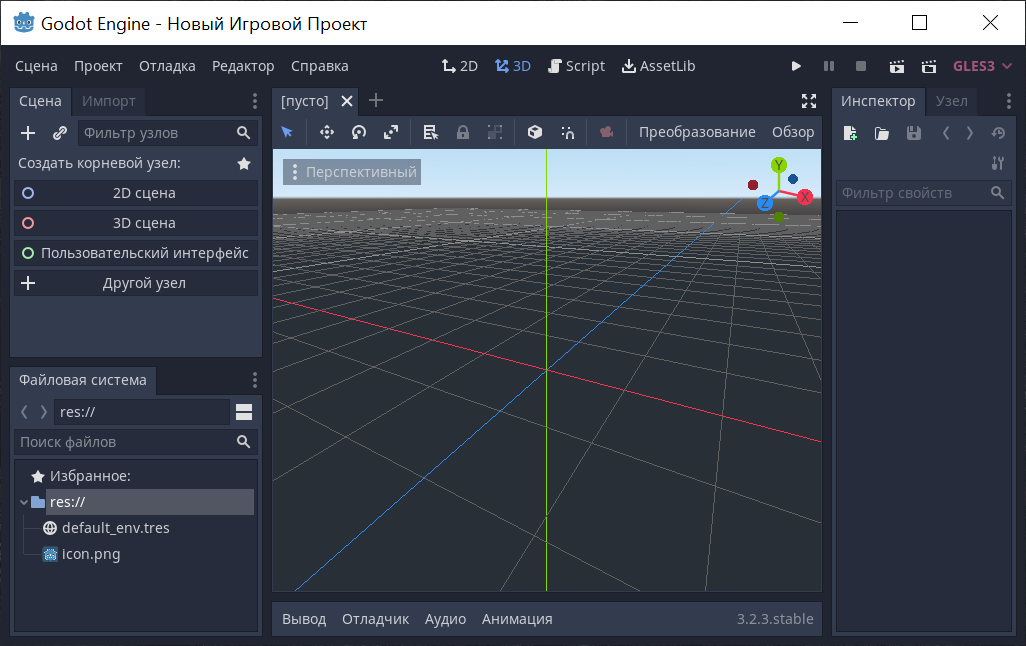Play the project
This screenshot has width=1026, height=646.
point(796,66)
